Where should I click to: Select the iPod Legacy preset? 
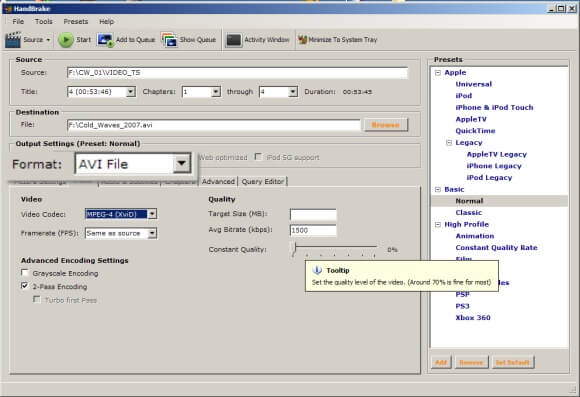coord(489,178)
